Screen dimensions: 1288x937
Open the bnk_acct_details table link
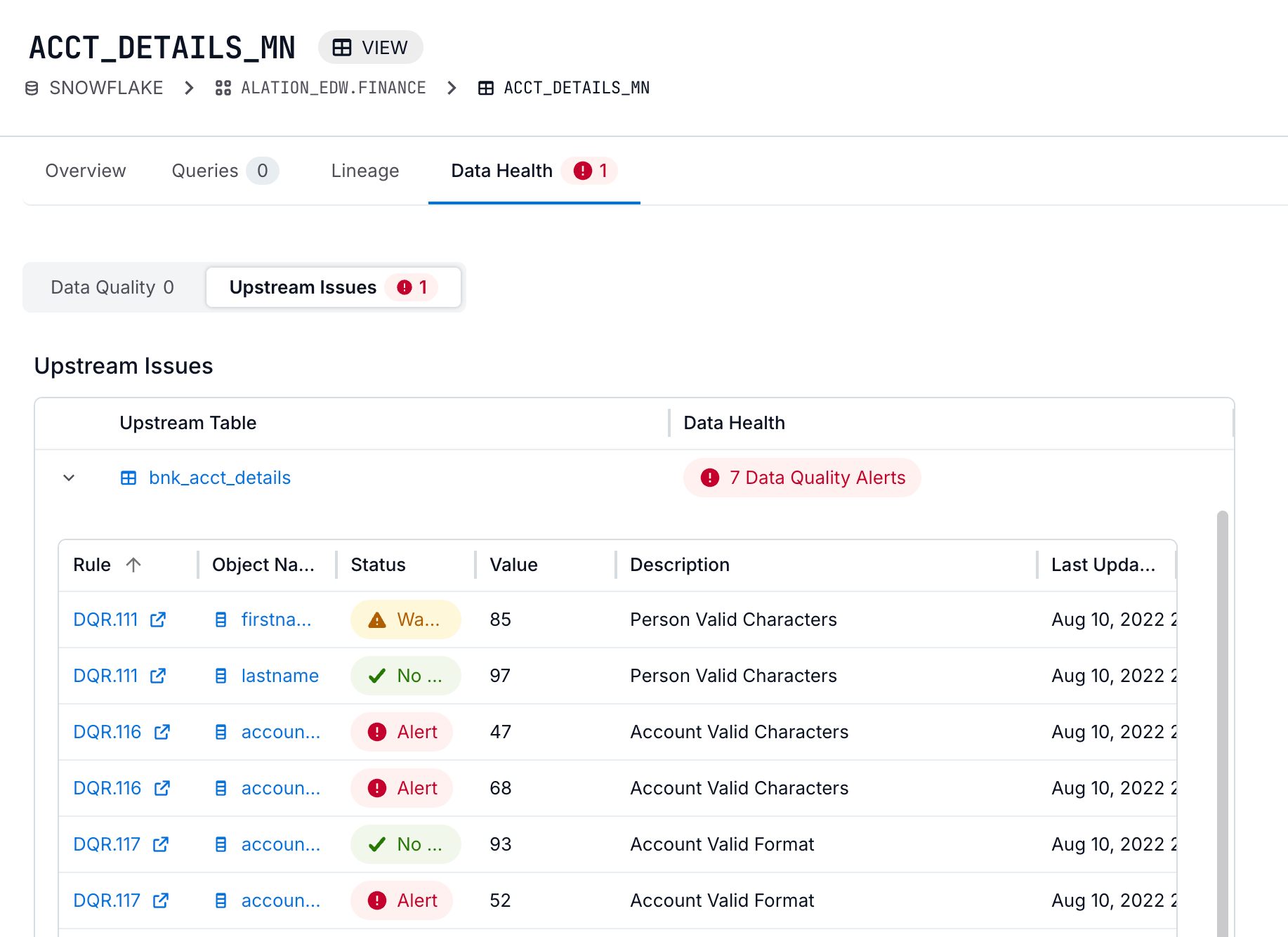[218, 478]
